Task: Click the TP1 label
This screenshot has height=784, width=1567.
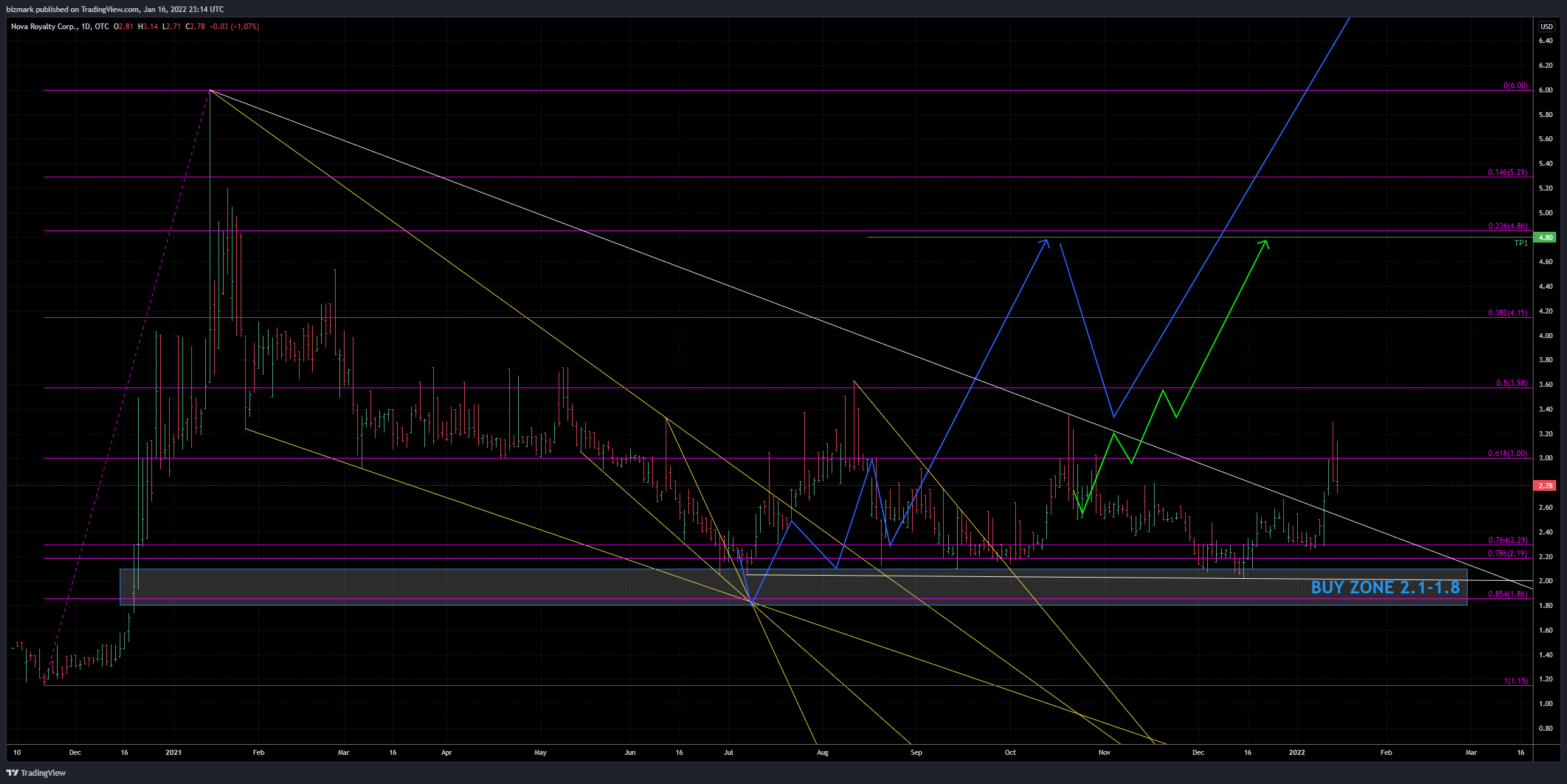Action: point(1521,243)
